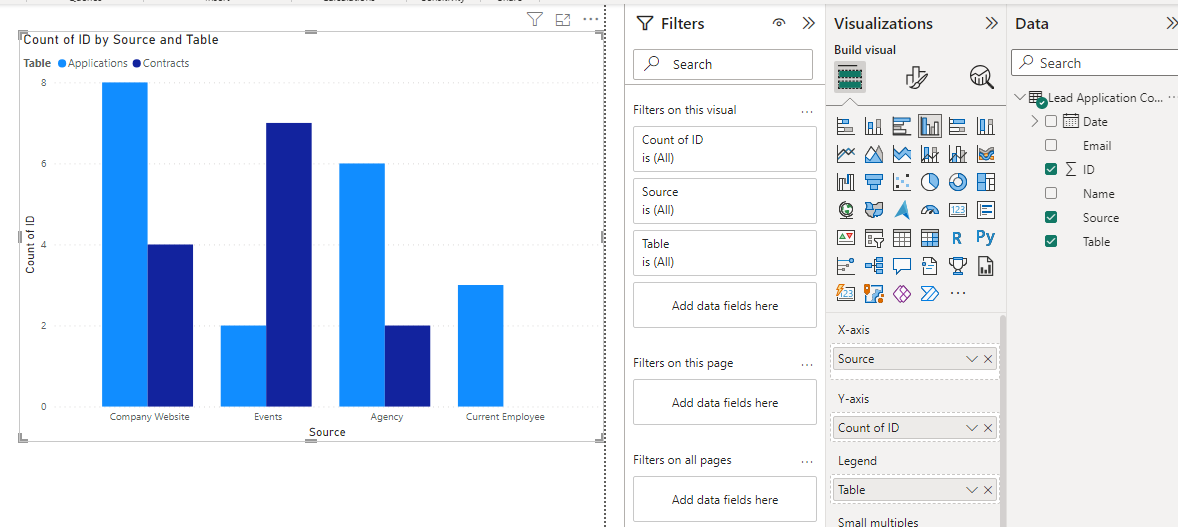This screenshot has height=527, width=1178.
Task: Click the Filters pane search box
Action: tap(723, 65)
